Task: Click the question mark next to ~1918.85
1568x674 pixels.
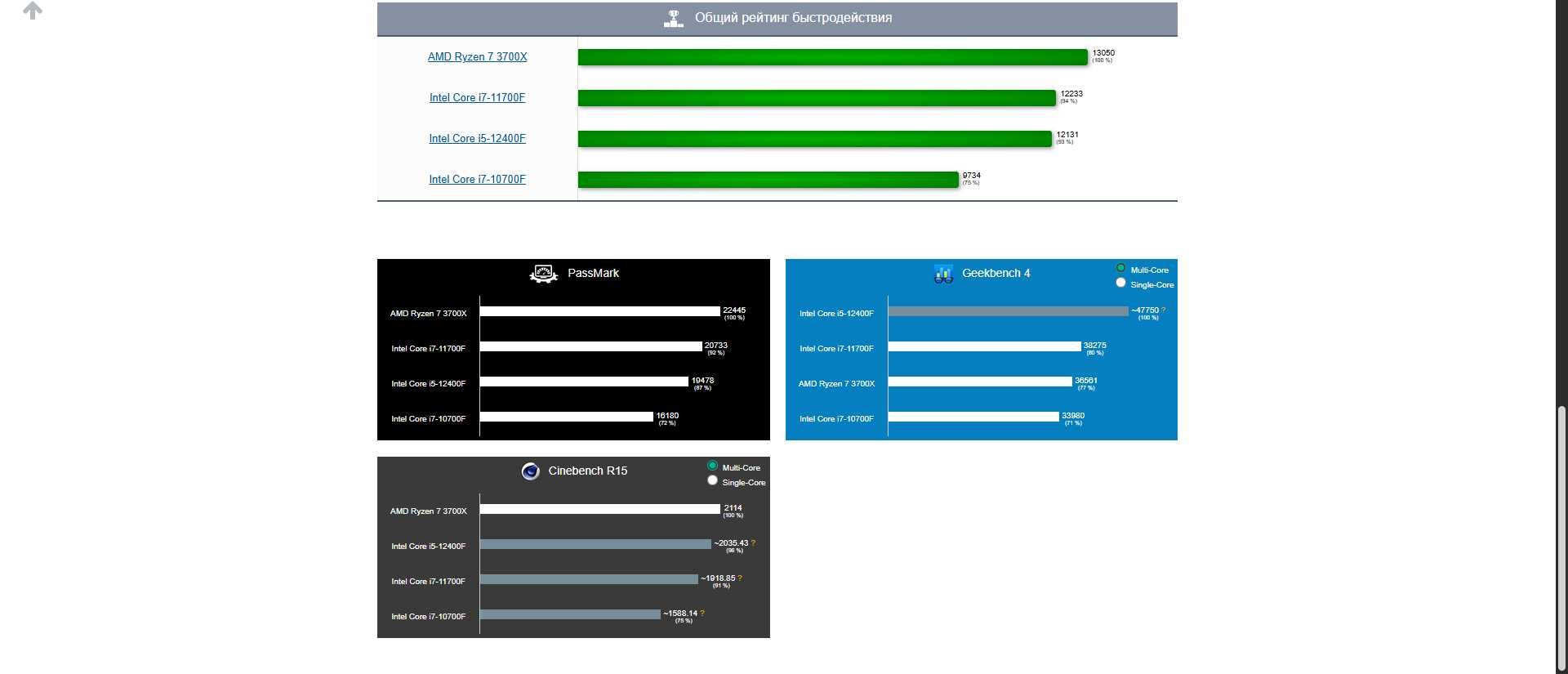Action: click(x=739, y=578)
